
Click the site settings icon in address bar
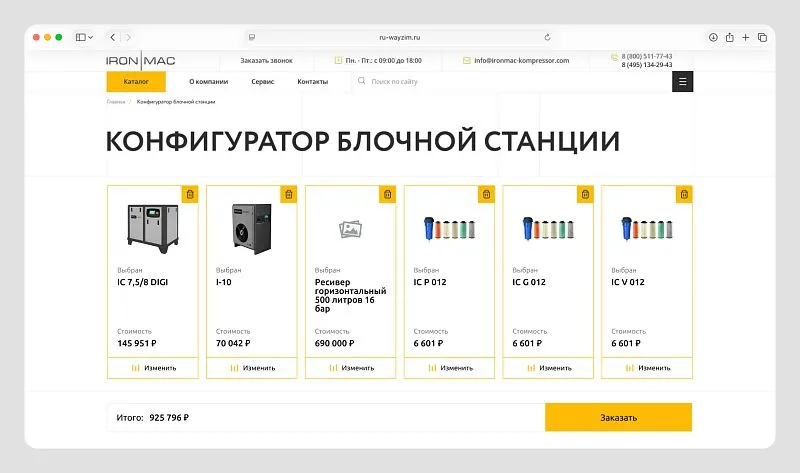click(252, 37)
